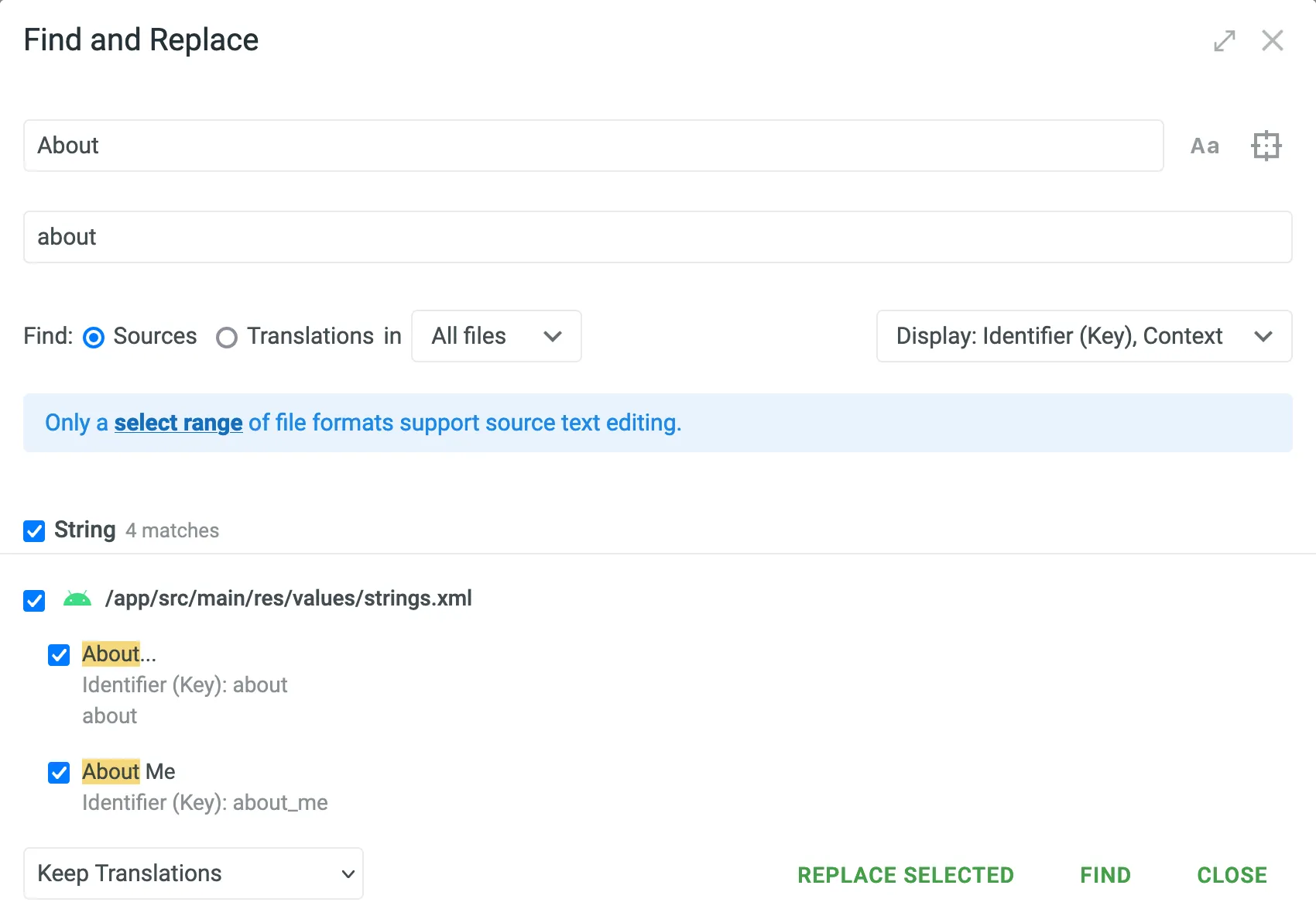Uncheck the strings.xml file checkbox
Viewport: 1316px width, 923px height.
(x=34, y=601)
